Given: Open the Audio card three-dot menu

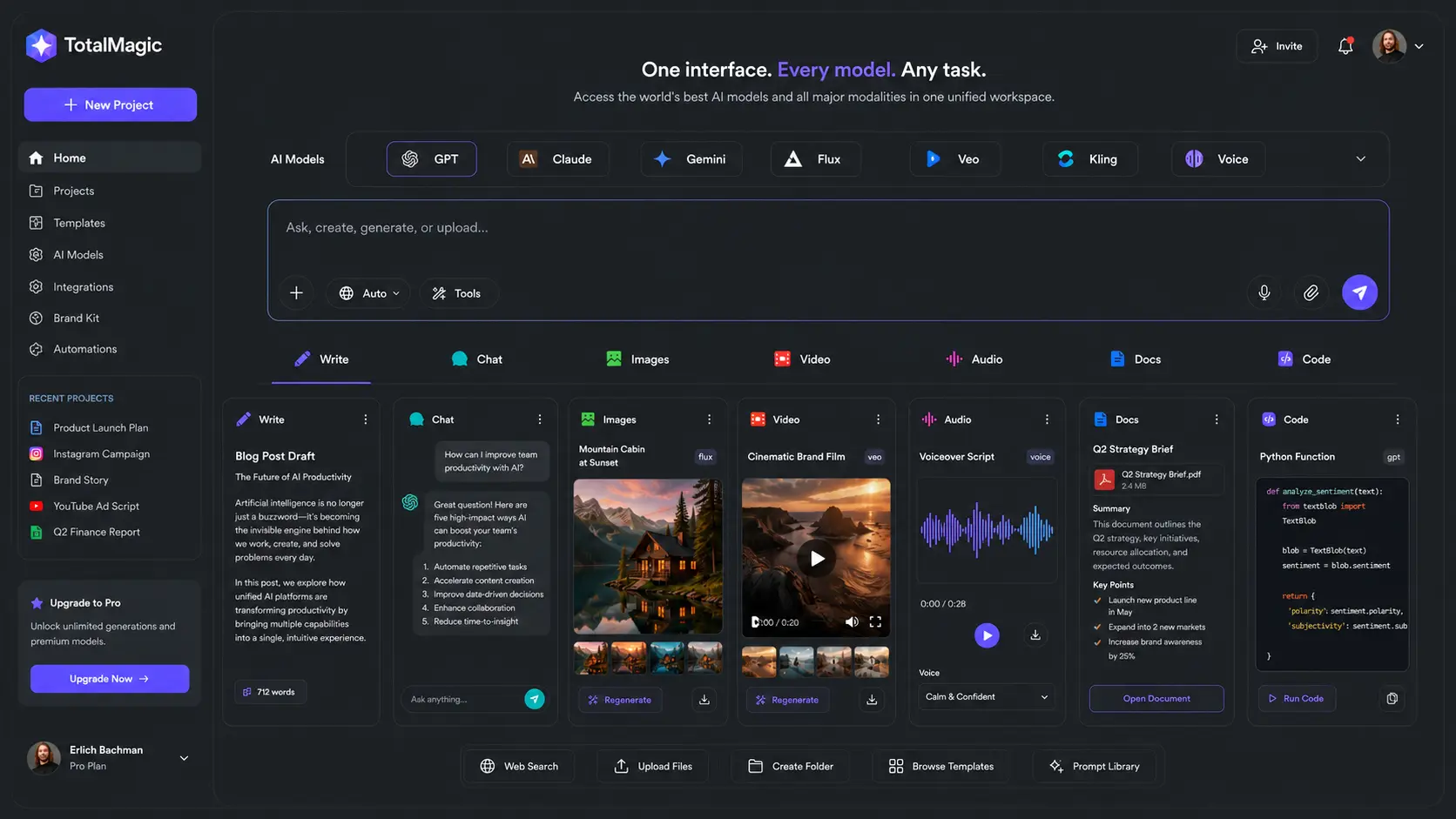Looking at the screenshot, I should tap(1047, 420).
